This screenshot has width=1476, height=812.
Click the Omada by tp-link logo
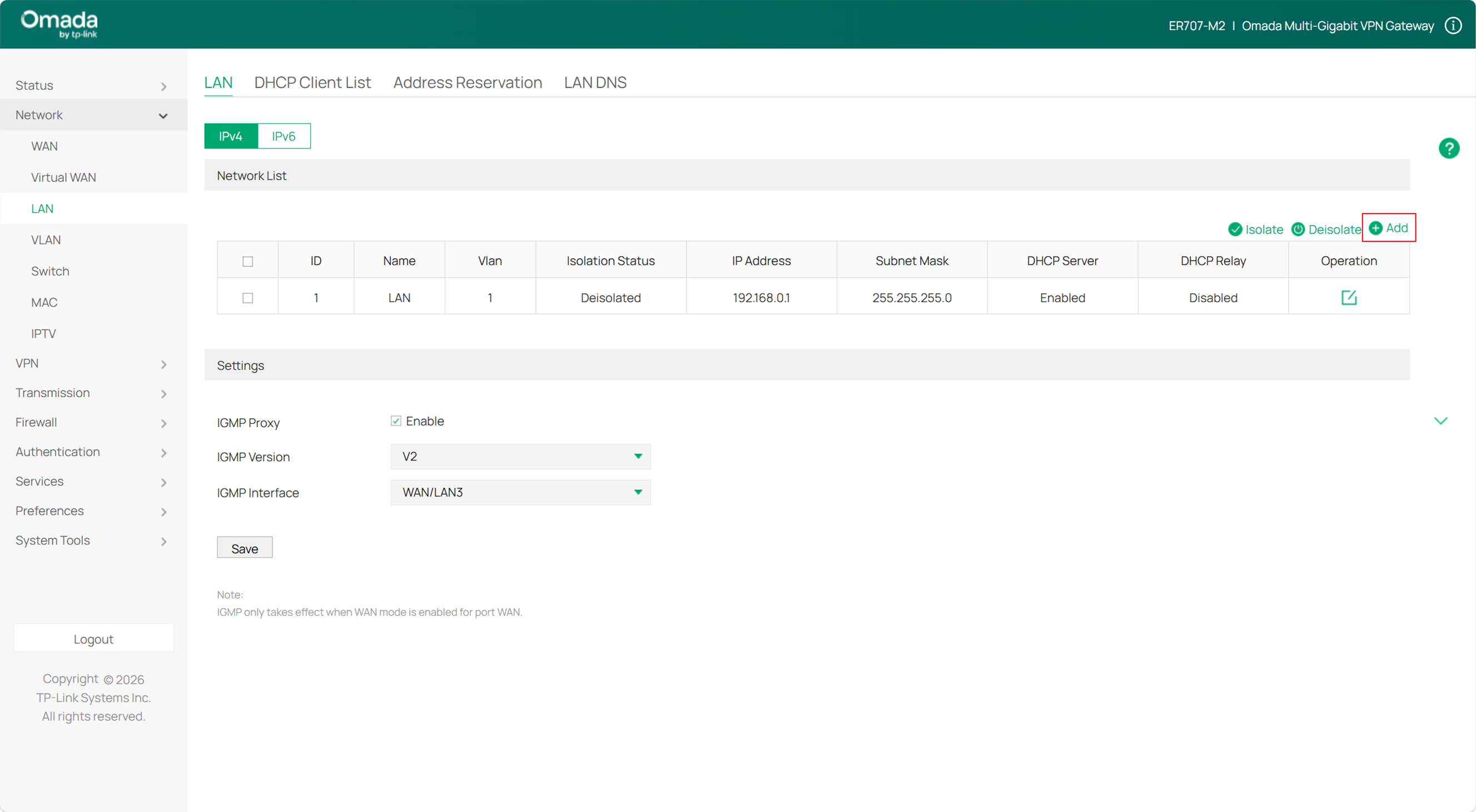[x=57, y=23]
